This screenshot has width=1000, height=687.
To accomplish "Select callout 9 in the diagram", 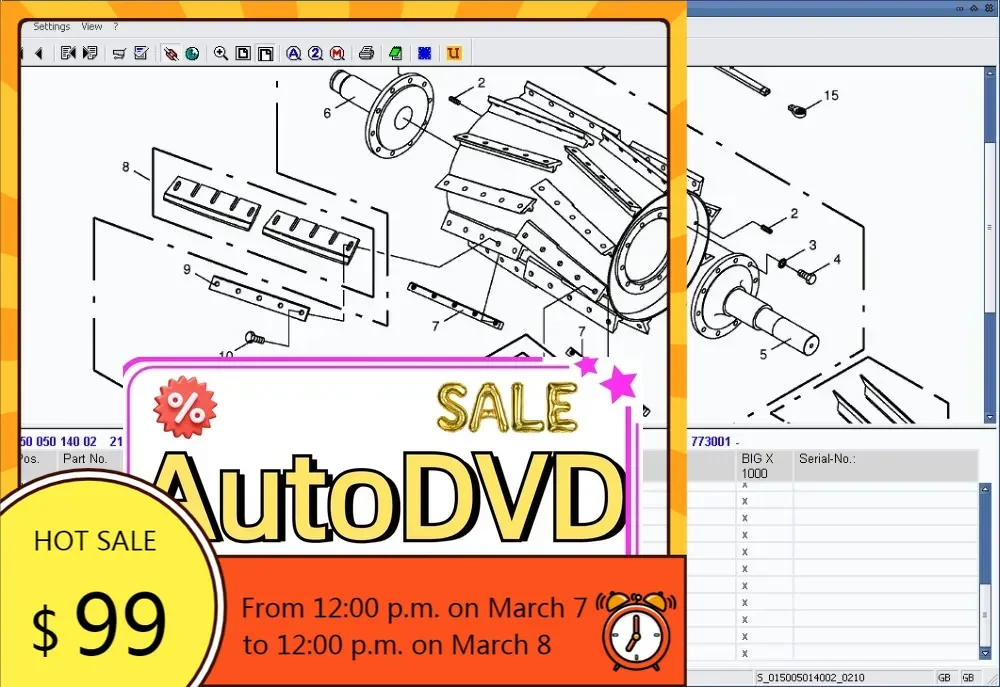I will [187, 270].
